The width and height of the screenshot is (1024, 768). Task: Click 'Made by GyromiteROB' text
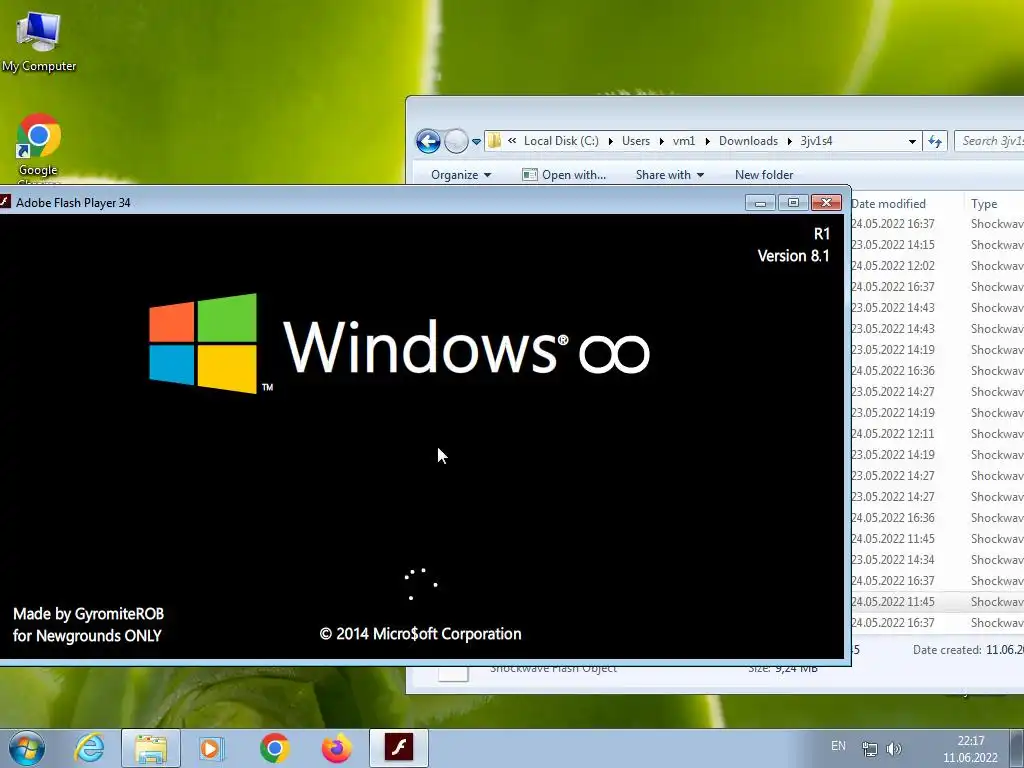89,614
